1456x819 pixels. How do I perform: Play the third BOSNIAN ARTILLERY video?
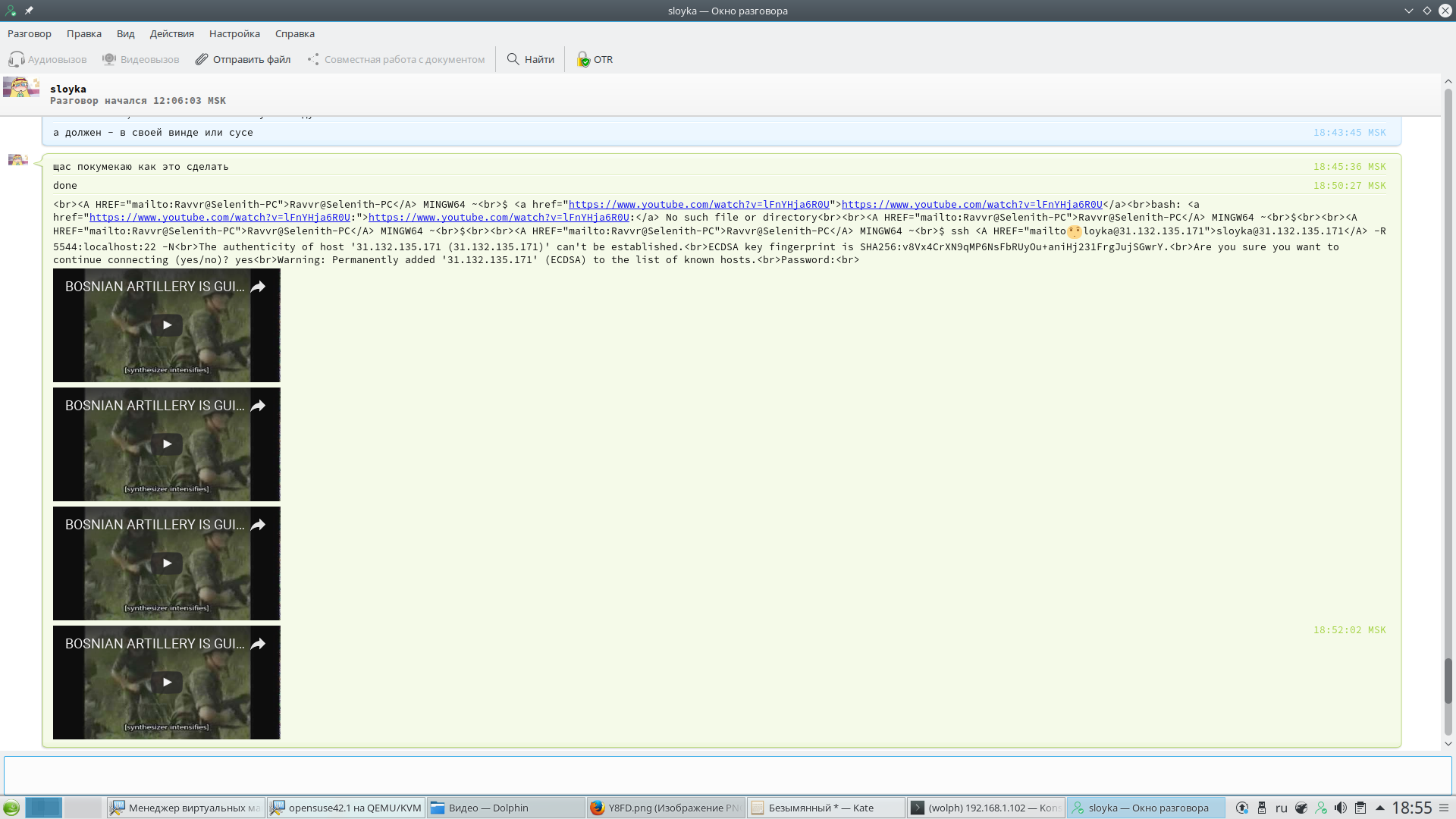[x=167, y=563]
